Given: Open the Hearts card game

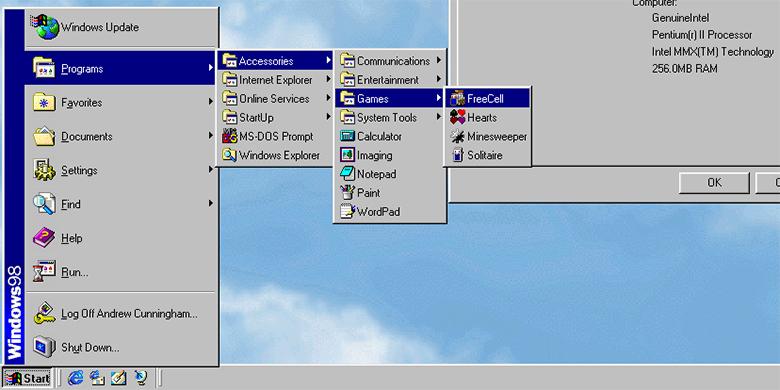Looking at the screenshot, I should (x=488, y=117).
